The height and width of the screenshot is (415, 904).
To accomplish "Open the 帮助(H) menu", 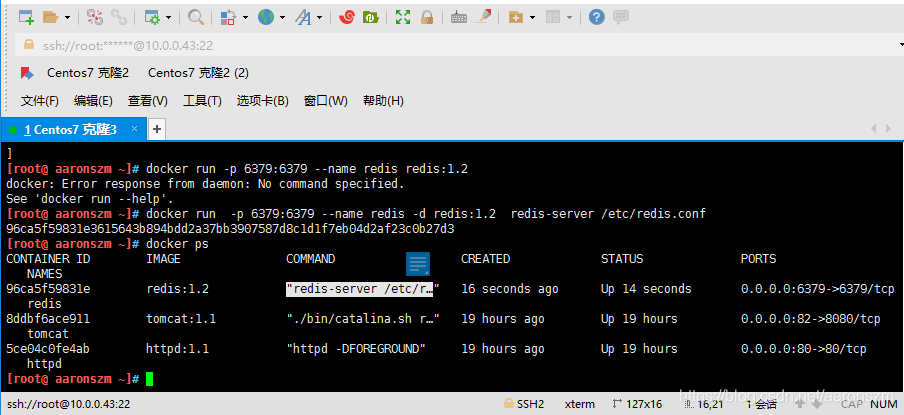I will (383, 101).
